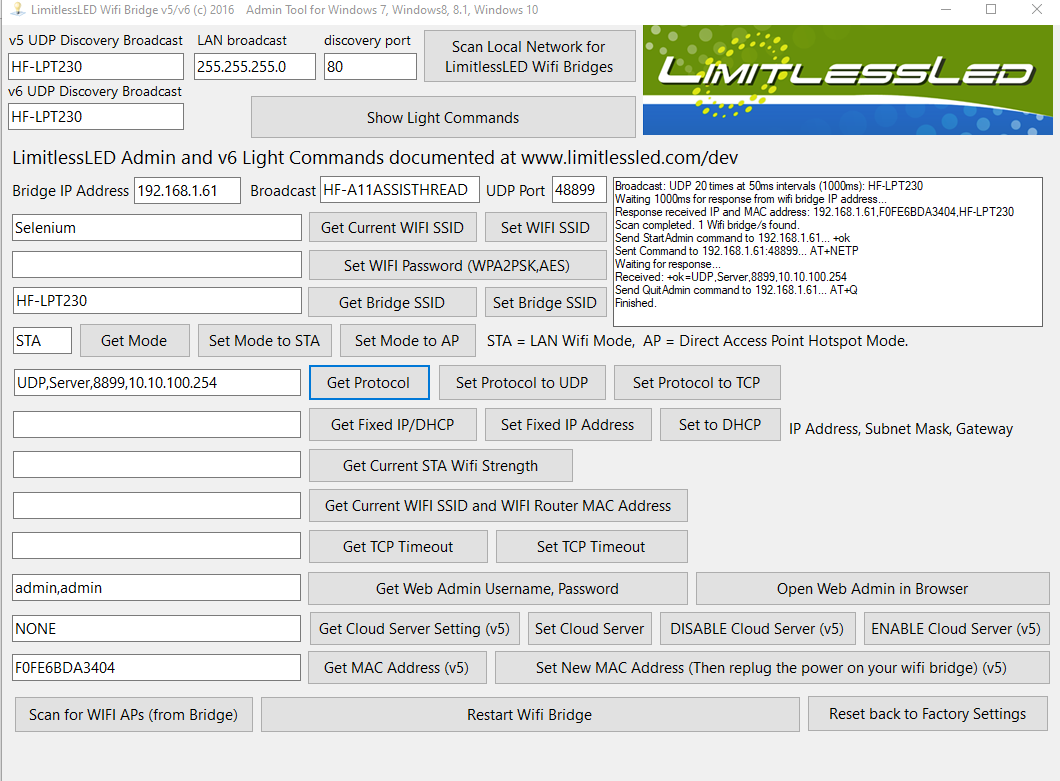Image resolution: width=1060 pixels, height=781 pixels.
Task: Click Set WIFI Password (WPA2PSK,AES) button
Action: [458, 265]
